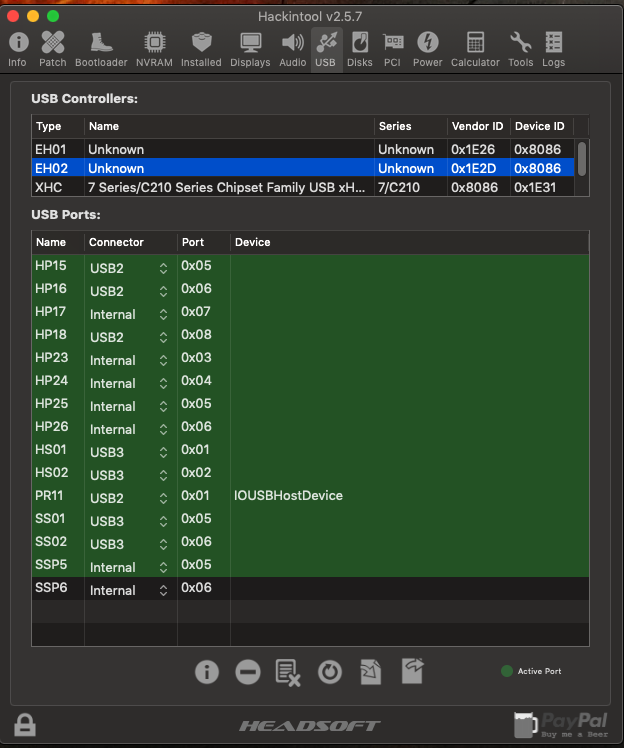Screen dimensions: 624x748
Task: Sort ports by Connector column header
Action: point(131,242)
